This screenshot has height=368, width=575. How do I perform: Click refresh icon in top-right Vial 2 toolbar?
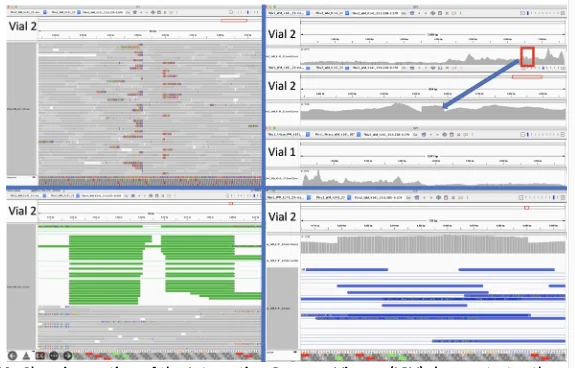(433, 13)
